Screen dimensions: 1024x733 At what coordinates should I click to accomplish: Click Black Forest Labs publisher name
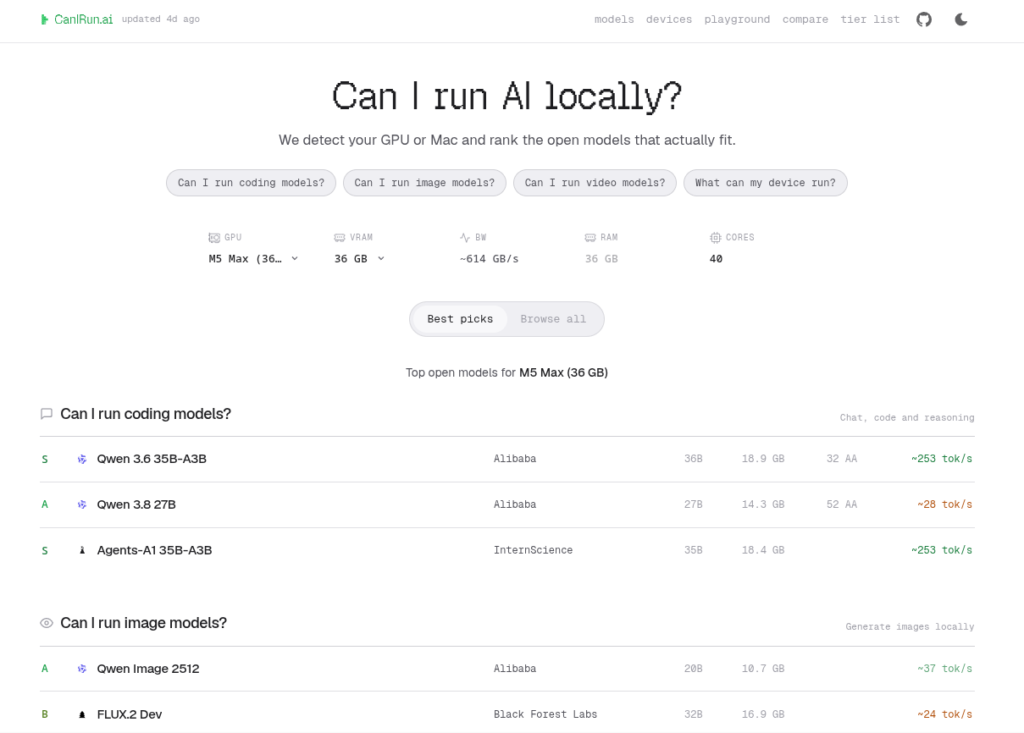545,714
